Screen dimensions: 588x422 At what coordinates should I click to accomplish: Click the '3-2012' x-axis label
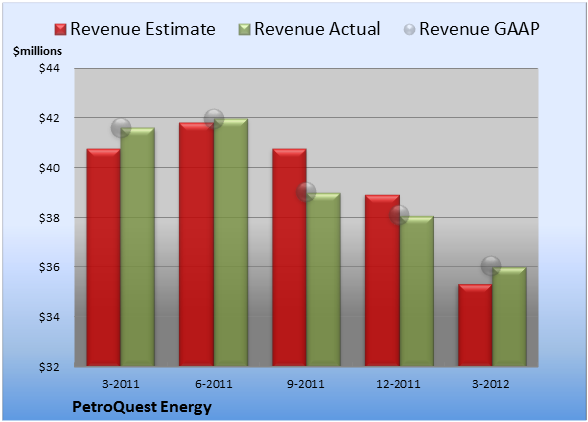tap(491, 384)
